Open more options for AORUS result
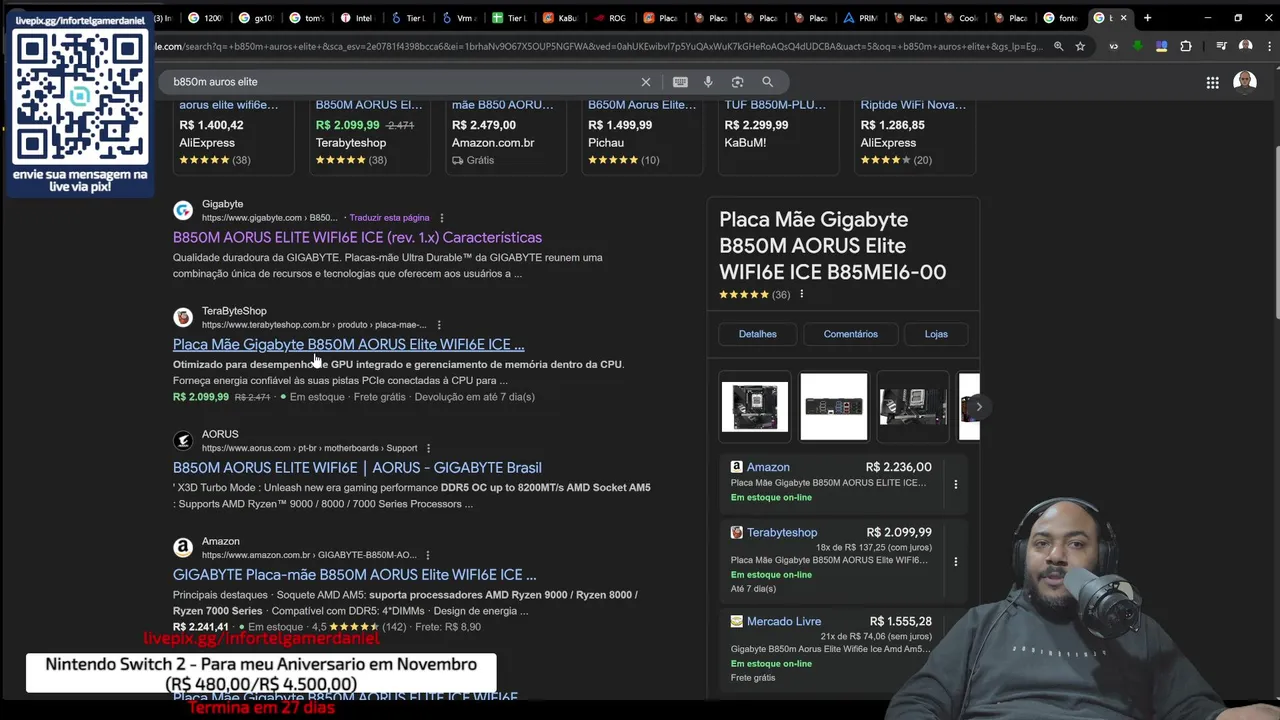The height and width of the screenshot is (720, 1280). (428, 448)
